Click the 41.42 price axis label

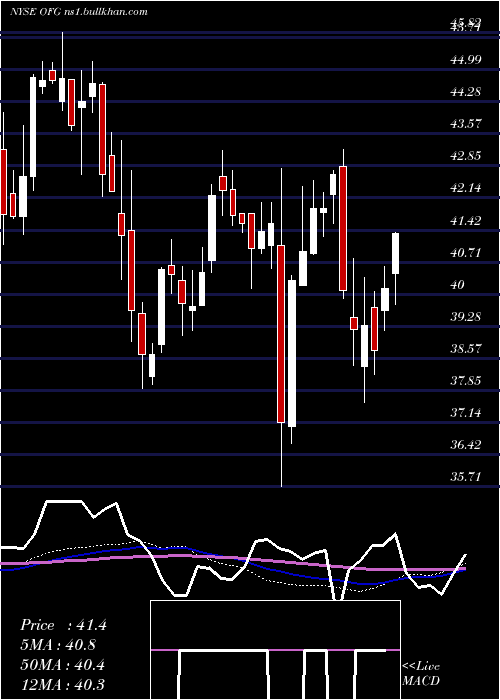pyautogui.click(x=466, y=220)
